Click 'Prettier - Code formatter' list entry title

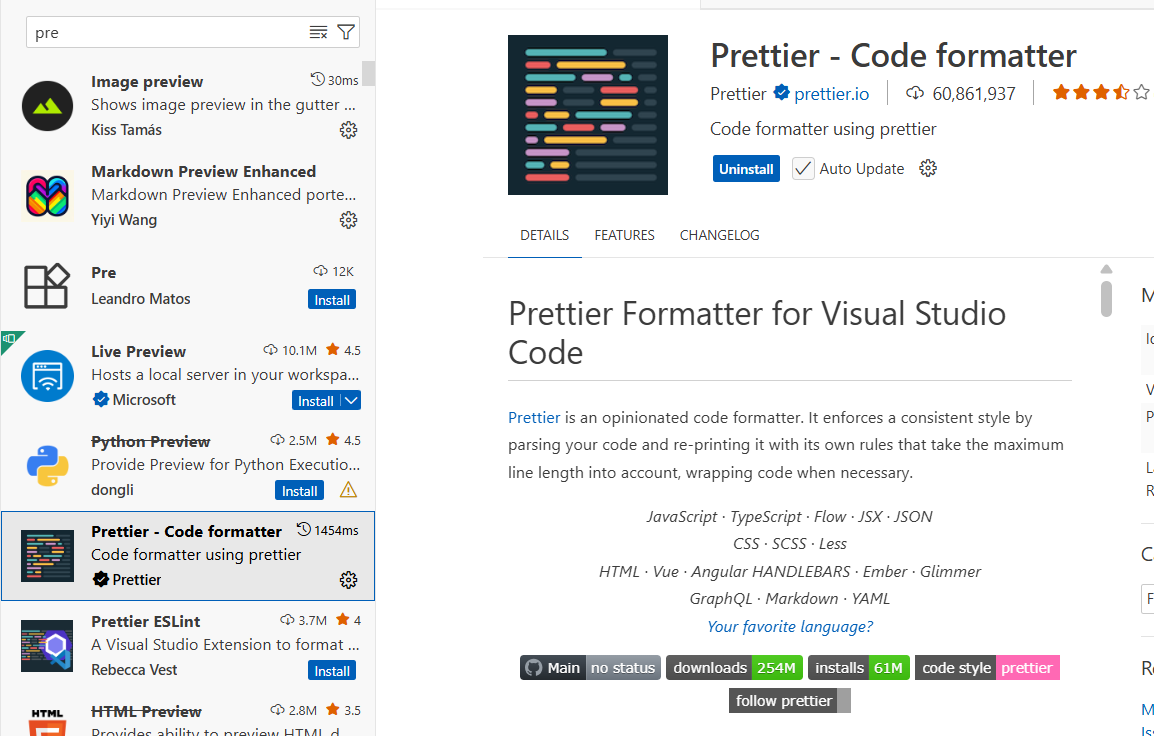coord(186,531)
